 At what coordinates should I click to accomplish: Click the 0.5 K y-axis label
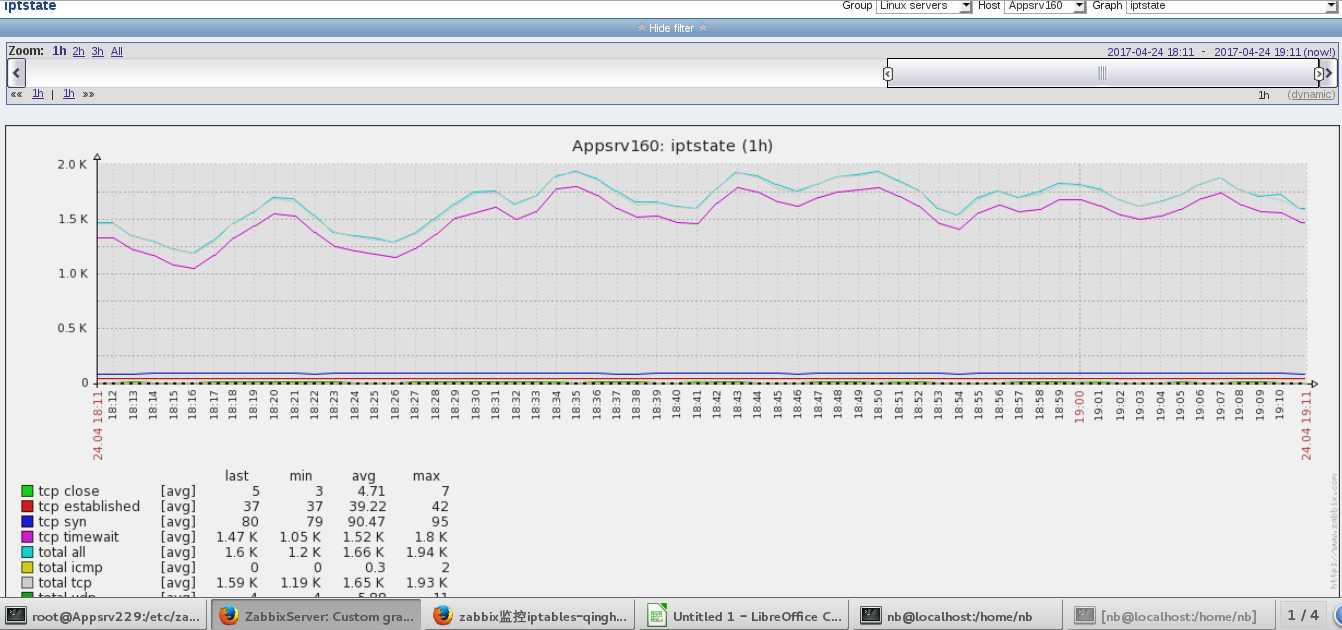click(x=72, y=328)
